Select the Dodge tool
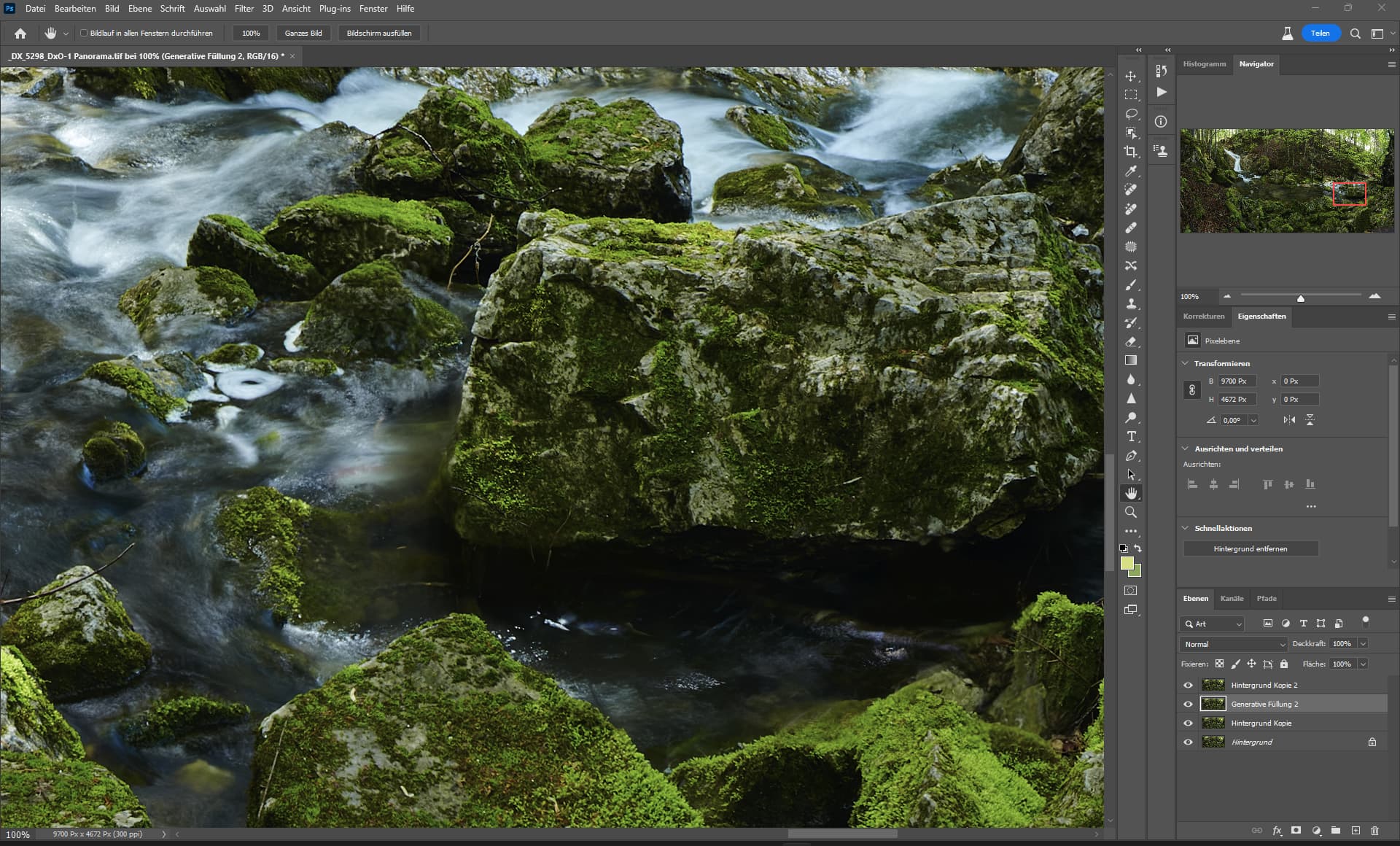Viewport: 1400px width, 846px height. tap(1131, 417)
